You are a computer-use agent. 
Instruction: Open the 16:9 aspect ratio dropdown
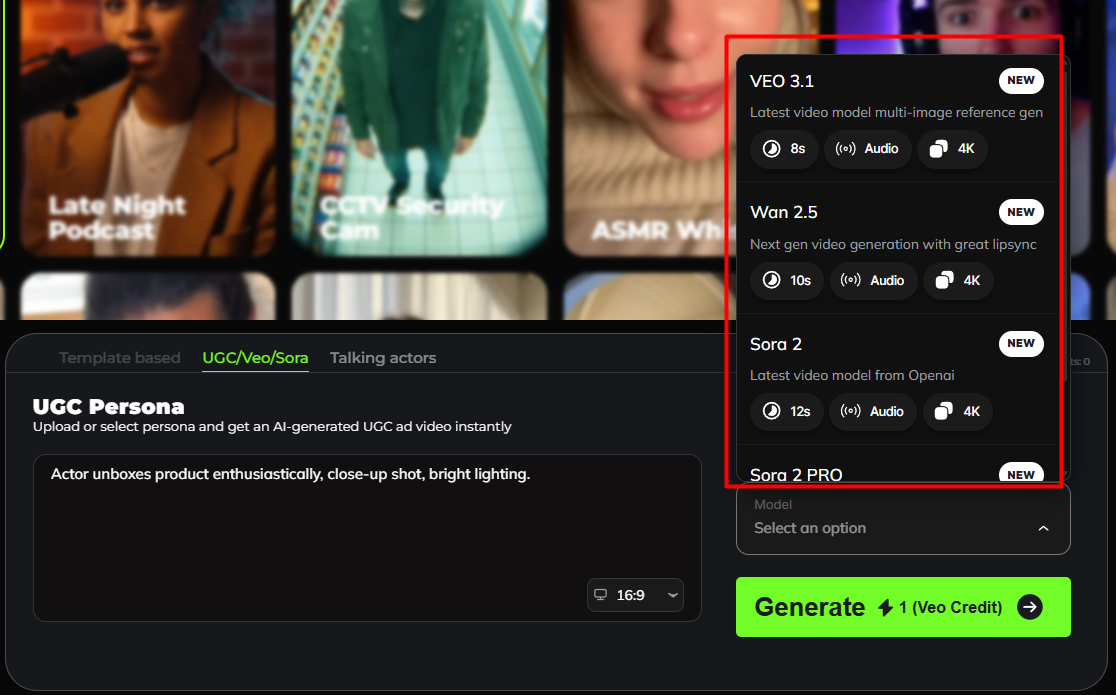point(635,595)
